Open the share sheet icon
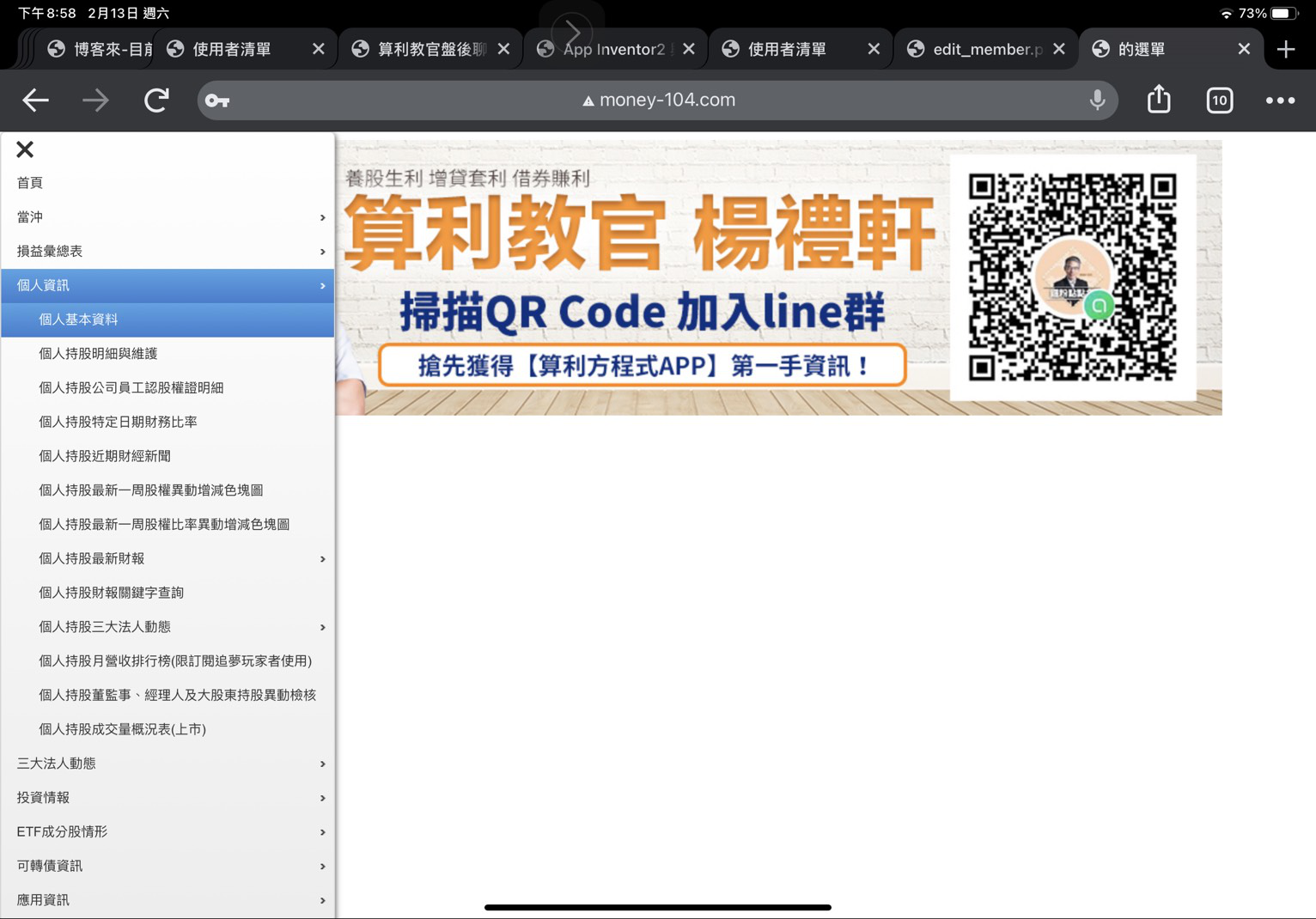 (x=1159, y=100)
